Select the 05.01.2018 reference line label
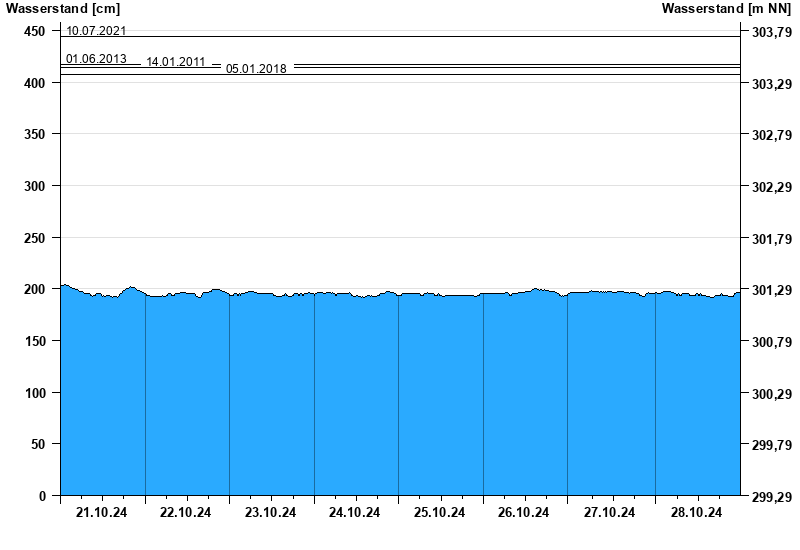 click(256, 69)
